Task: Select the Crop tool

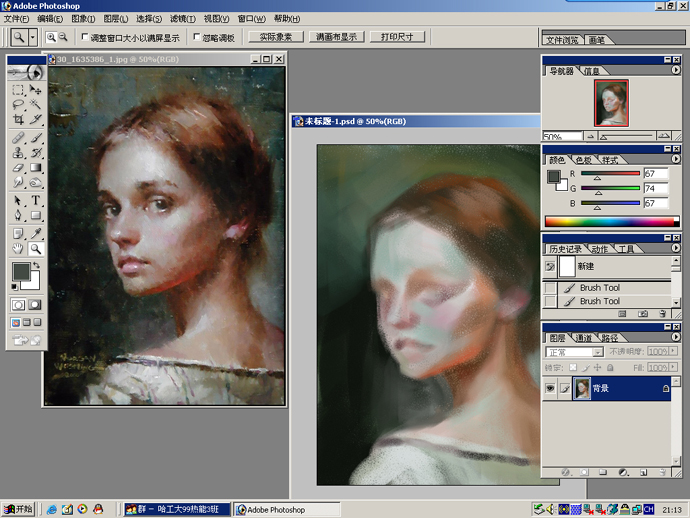Action: click(18, 119)
